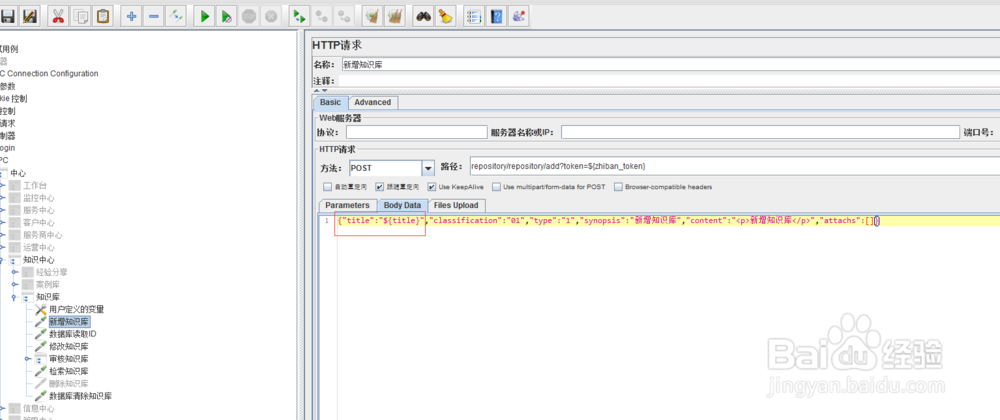The height and width of the screenshot is (420, 1000).
Task: Click the grey Stop sign icon
Action: tap(249, 17)
